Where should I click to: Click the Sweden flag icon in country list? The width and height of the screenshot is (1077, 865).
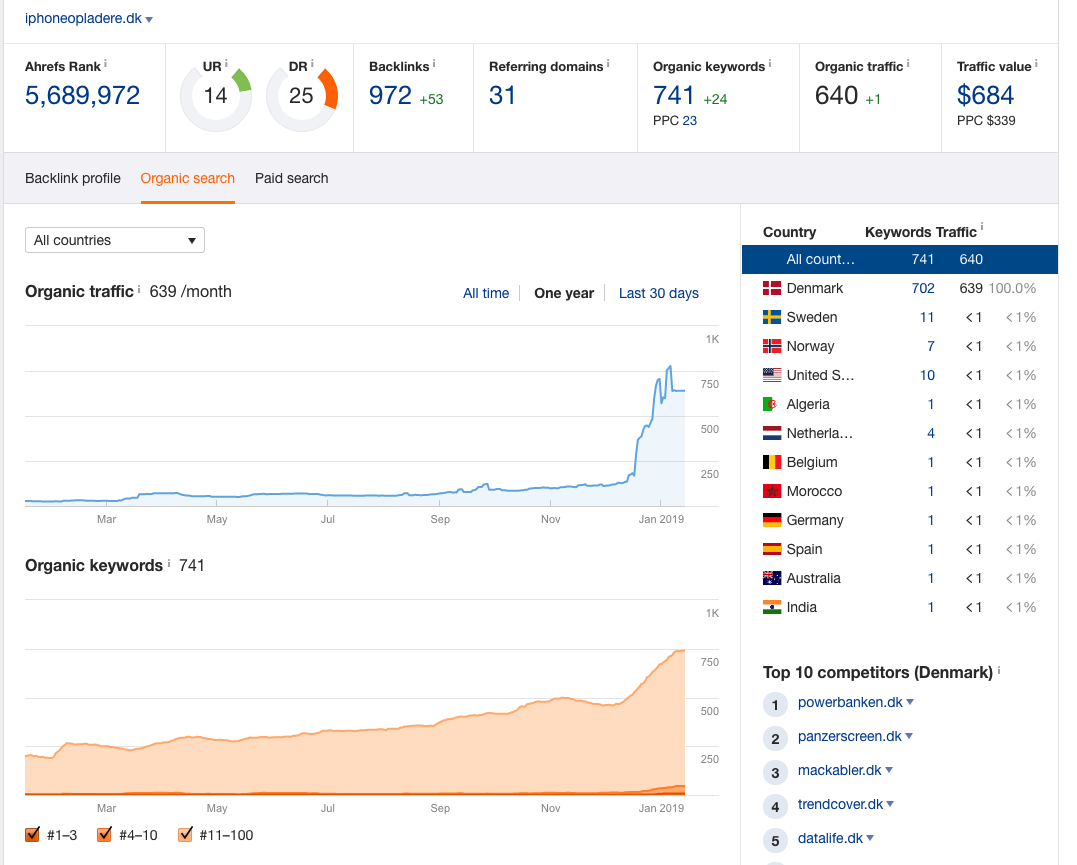(771, 317)
